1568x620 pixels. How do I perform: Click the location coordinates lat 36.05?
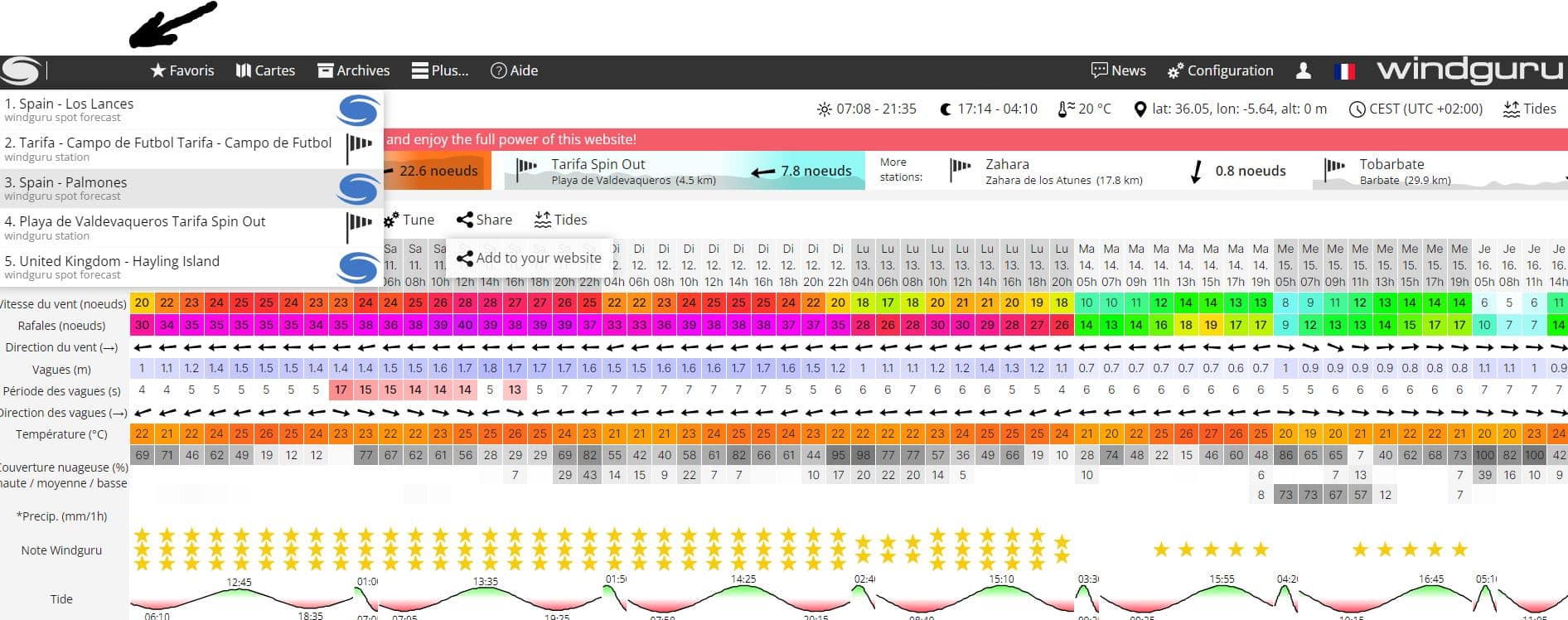(x=1230, y=109)
